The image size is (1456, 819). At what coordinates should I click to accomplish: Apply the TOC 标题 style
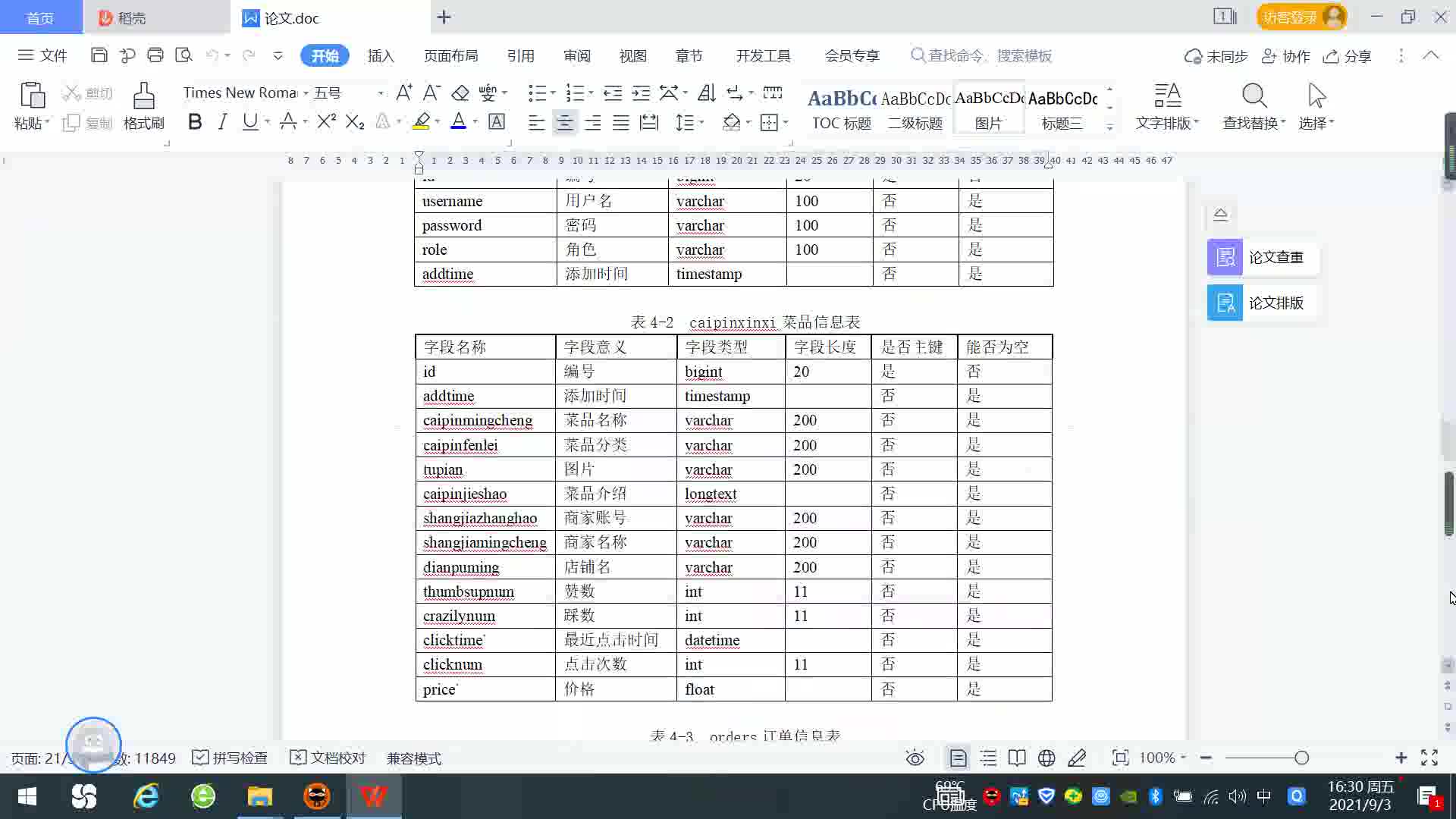pos(842,108)
